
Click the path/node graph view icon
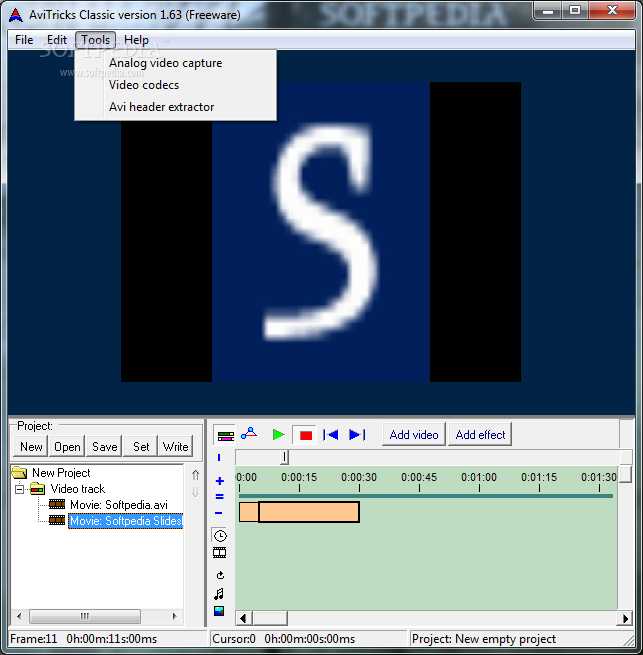tap(249, 434)
